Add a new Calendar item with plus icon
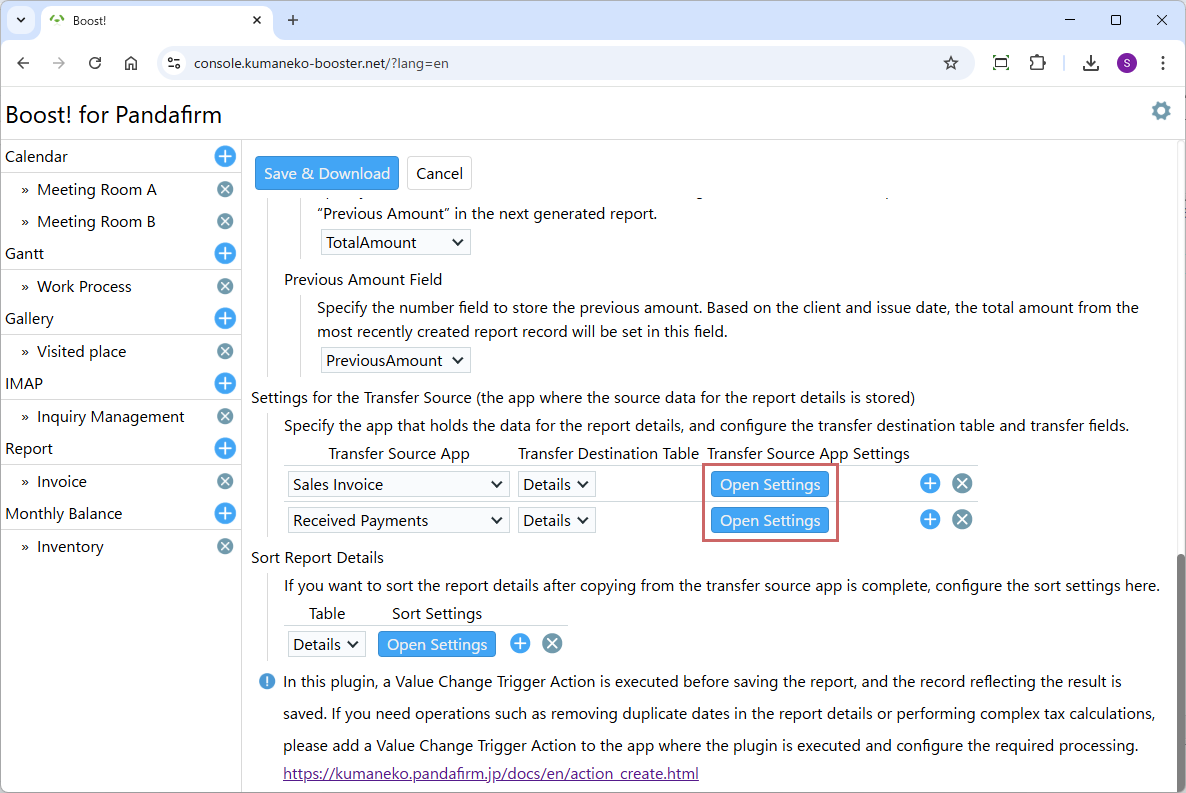 pyautogui.click(x=225, y=156)
